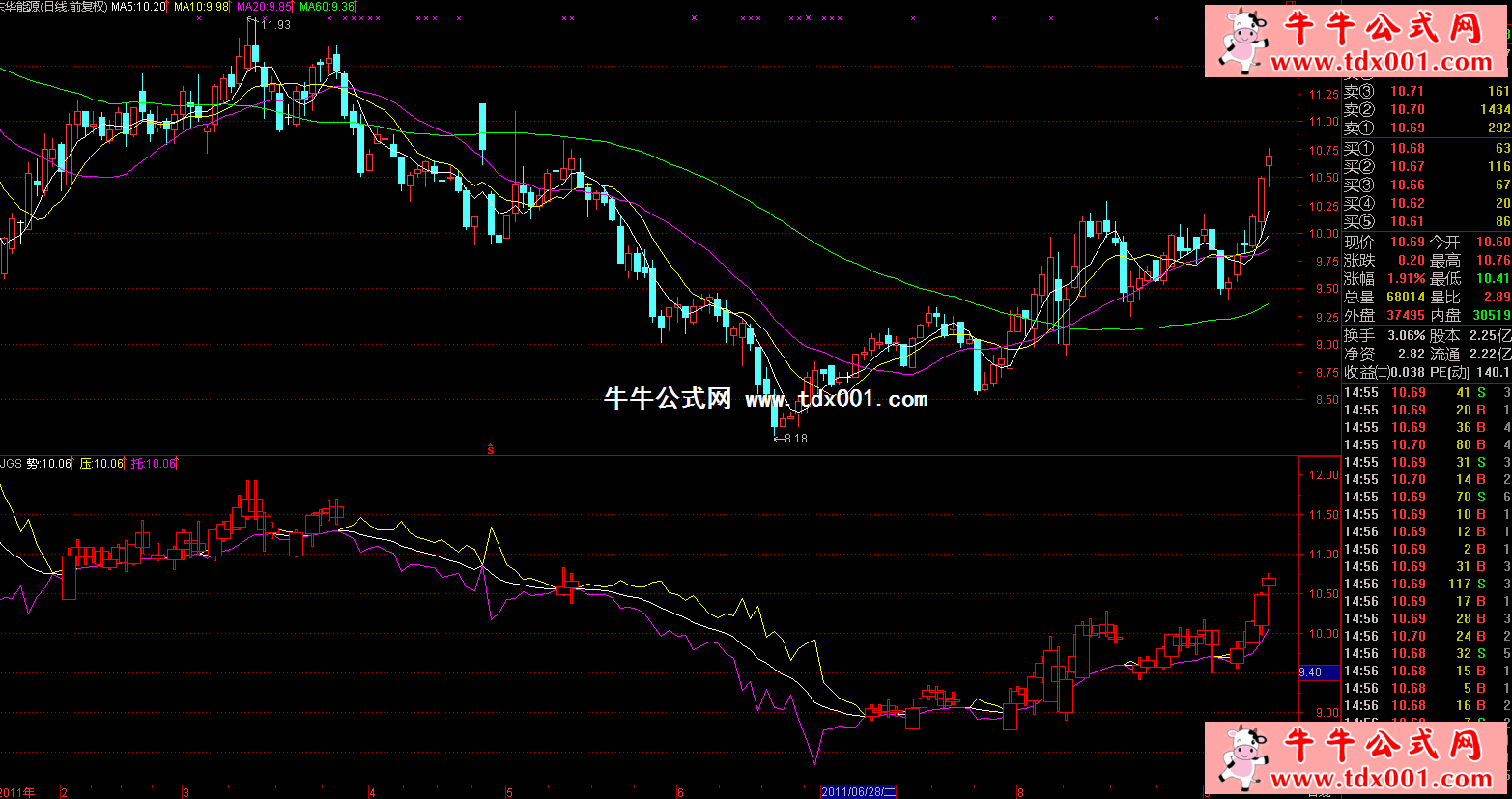Click the 今开 opening price 10.60
The image size is (1512, 799).
tap(1493, 242)
